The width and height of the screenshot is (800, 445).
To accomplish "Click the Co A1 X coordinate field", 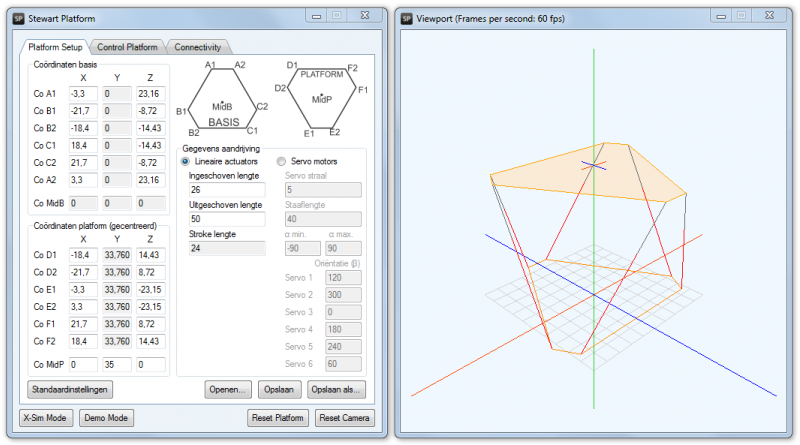I will 83,93.
